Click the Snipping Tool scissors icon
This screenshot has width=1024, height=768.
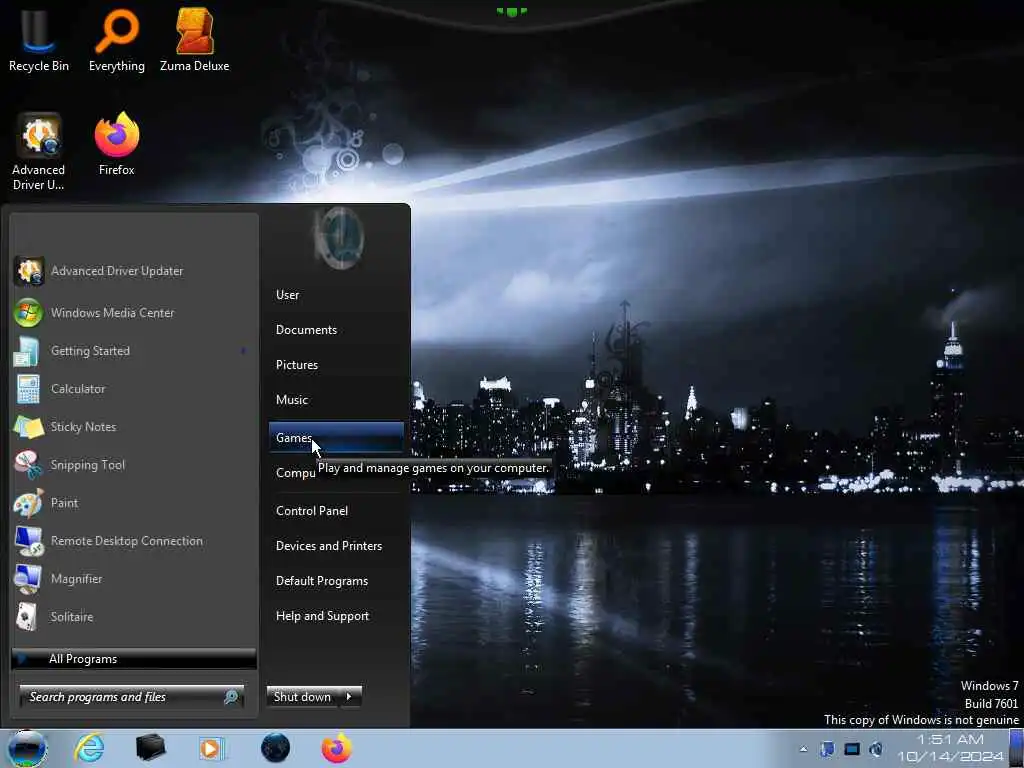point(28,465)
